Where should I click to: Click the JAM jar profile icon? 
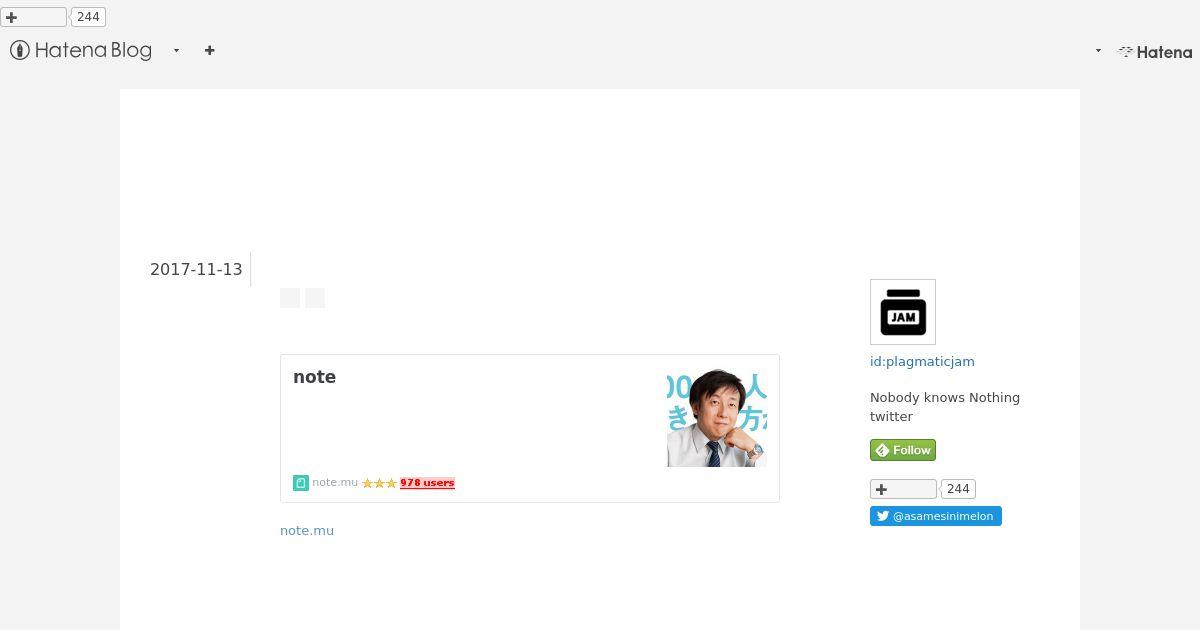tap(903, 312)
